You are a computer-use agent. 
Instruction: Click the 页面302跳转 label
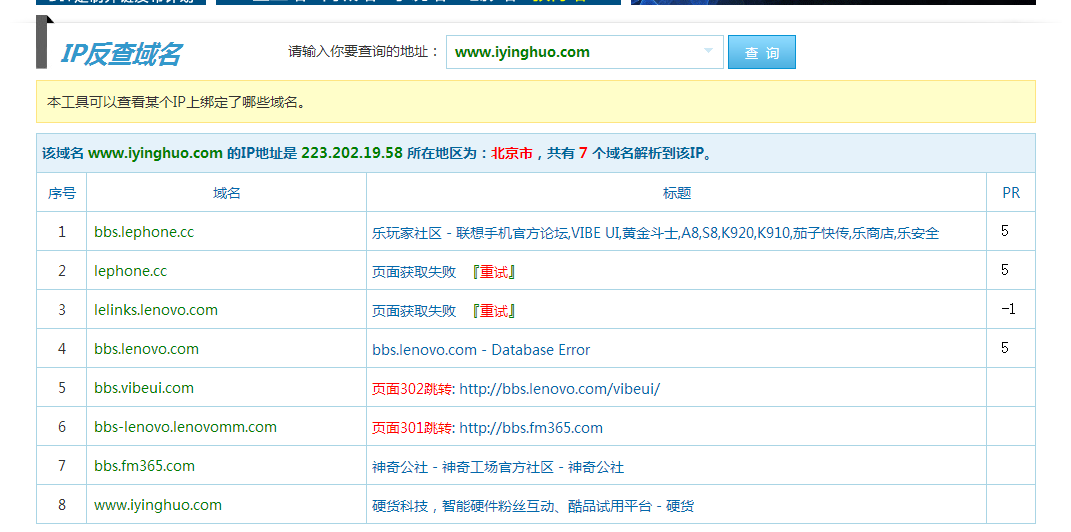coord(412,389)
